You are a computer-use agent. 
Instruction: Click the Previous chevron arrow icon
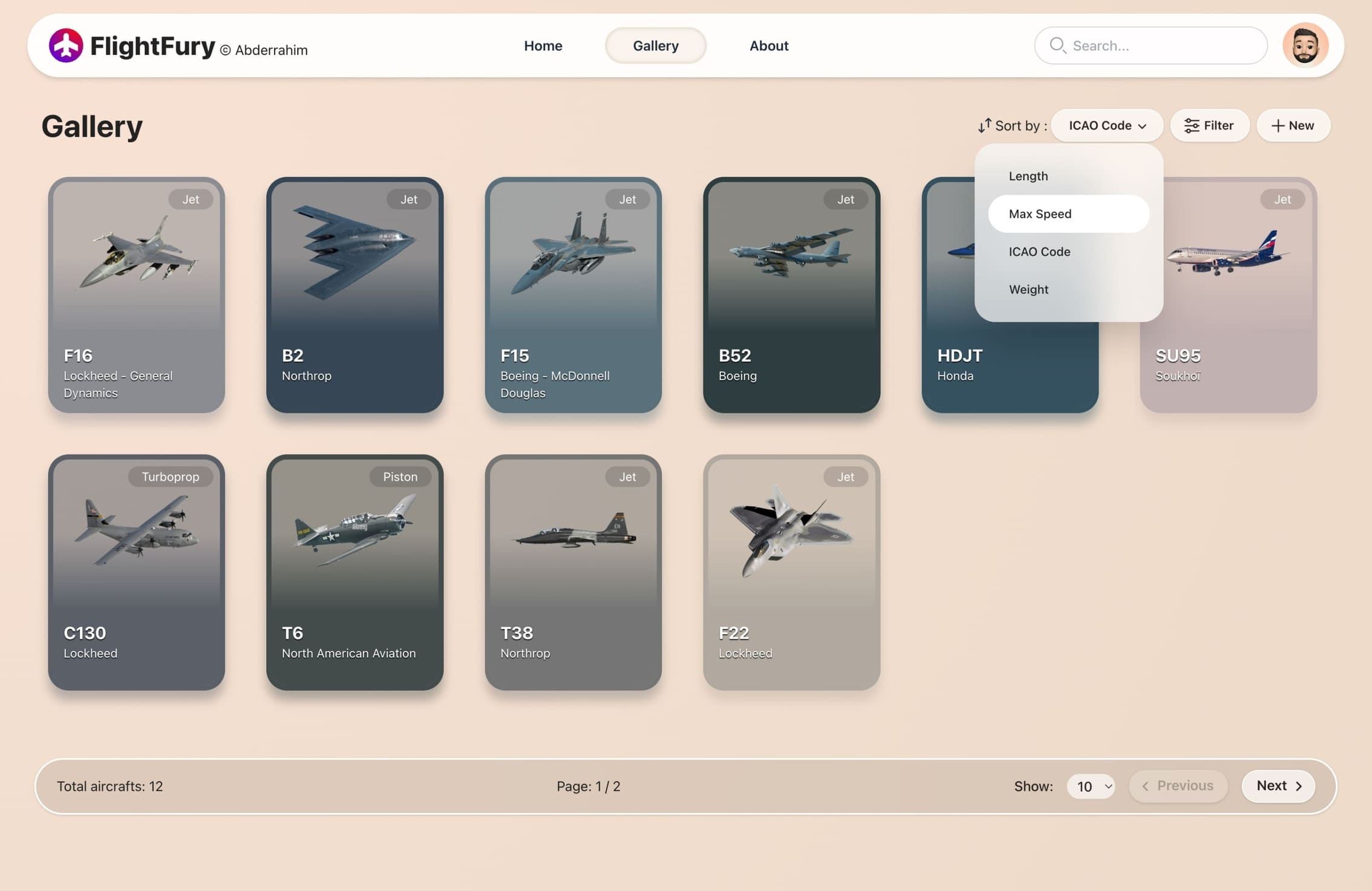(x=1145, y=786)
